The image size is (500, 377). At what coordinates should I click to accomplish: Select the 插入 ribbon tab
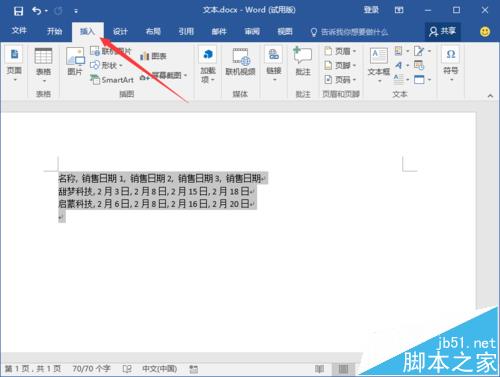coord(88,32)
